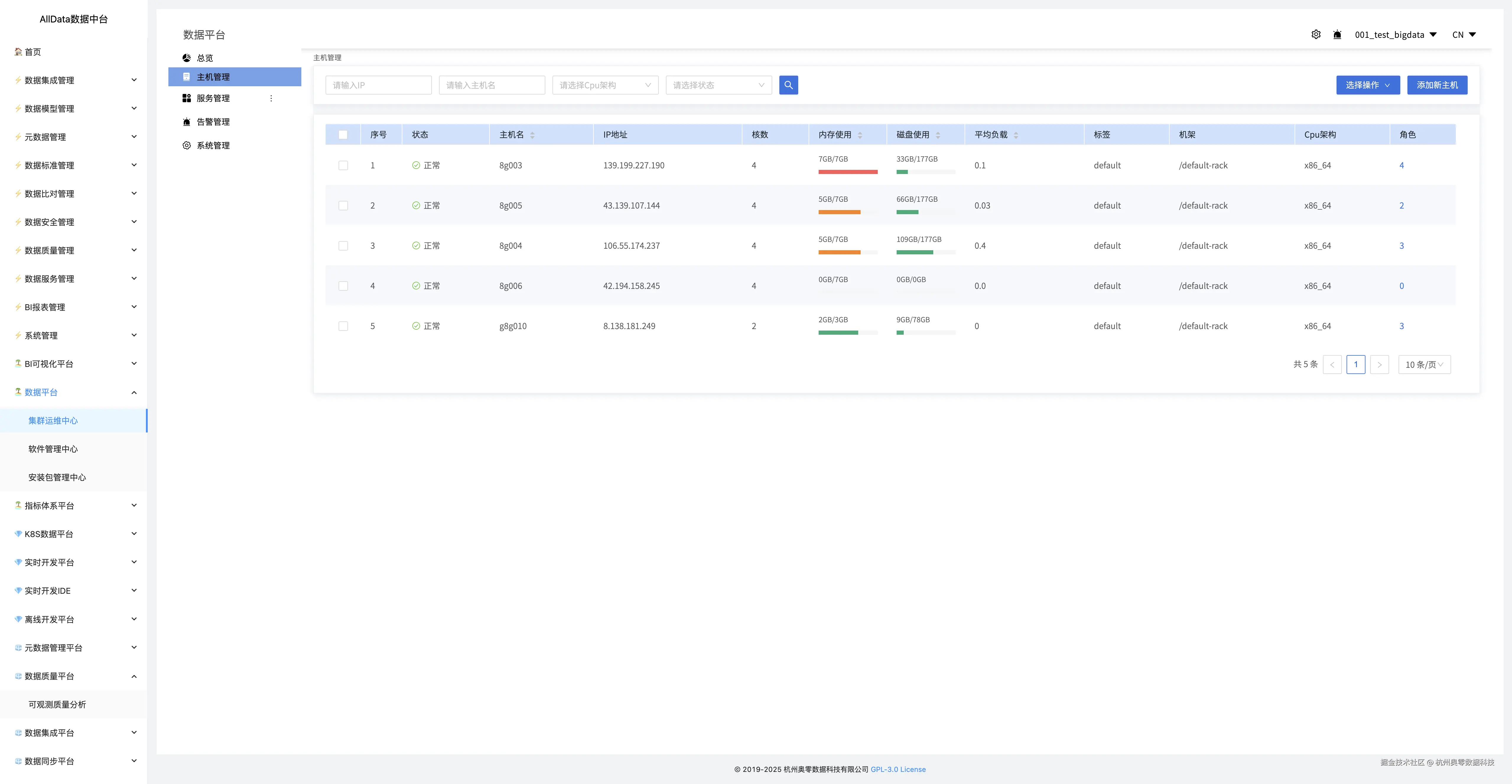The height and width of the screenshot is (784, 1512).
Task: Select the row checkbox for host g8g010
Action: click(343, 326)
